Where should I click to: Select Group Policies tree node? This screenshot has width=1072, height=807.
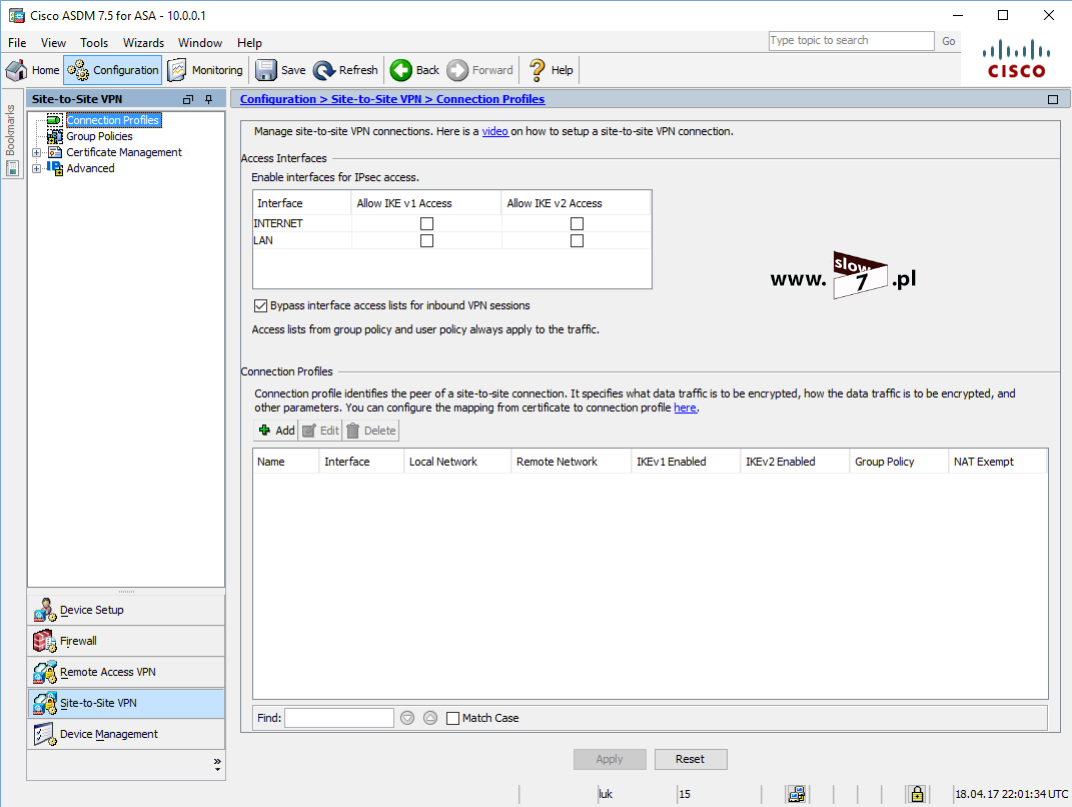[99, 136]
